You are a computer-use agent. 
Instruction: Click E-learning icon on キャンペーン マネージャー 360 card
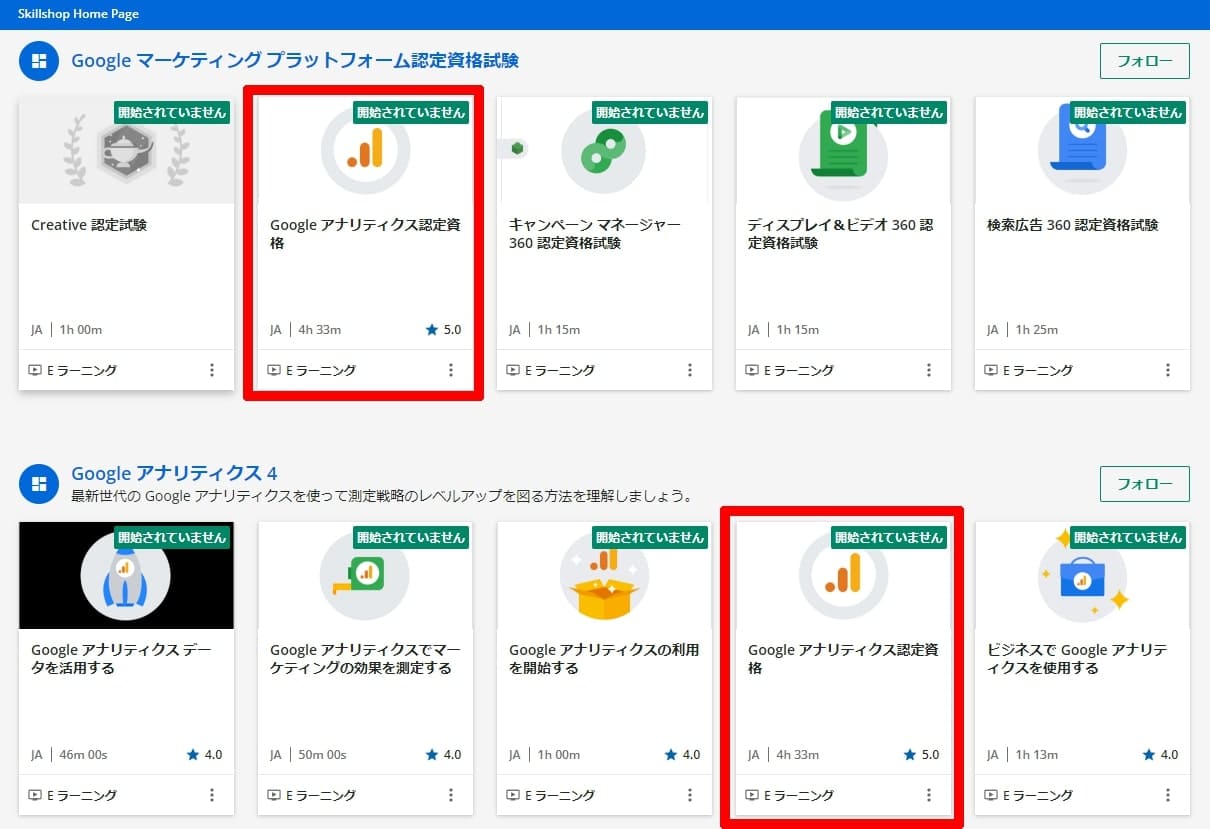point(514,370)
